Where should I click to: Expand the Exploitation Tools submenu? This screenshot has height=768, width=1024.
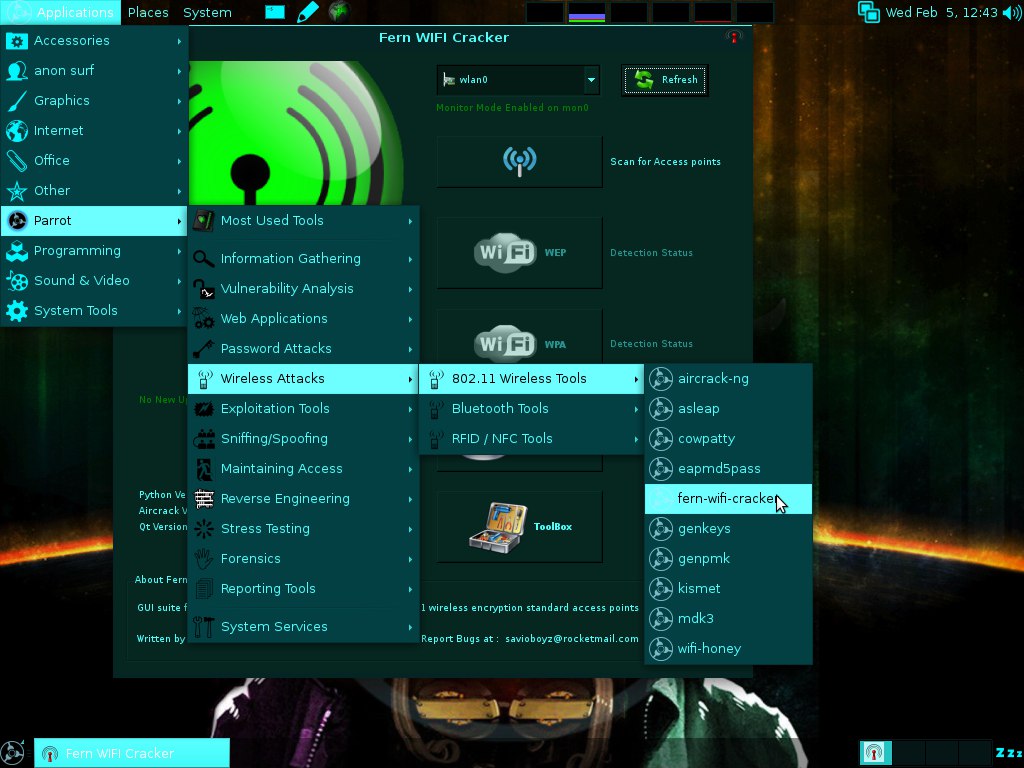[304, 409]
